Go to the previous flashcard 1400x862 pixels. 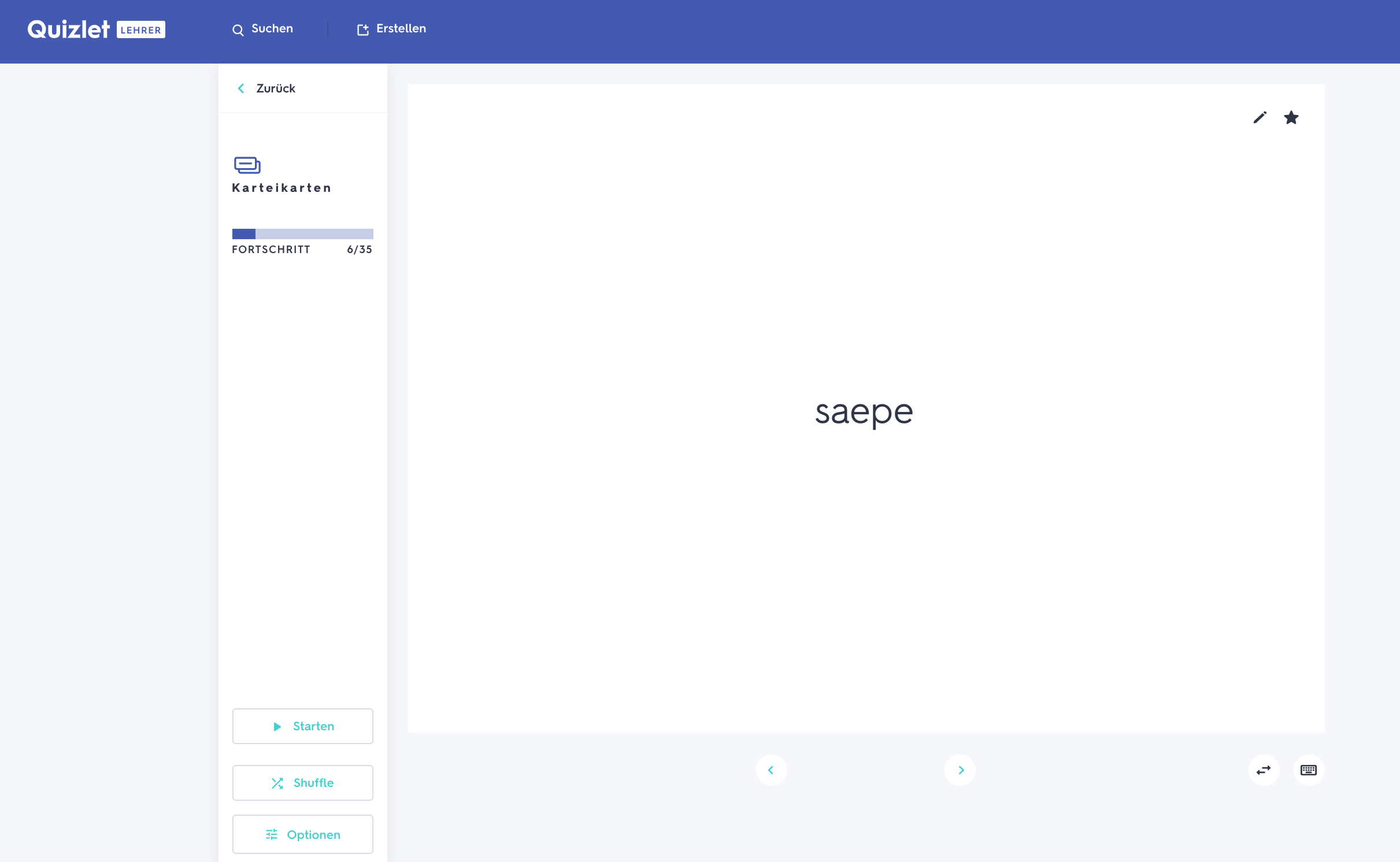point(771,770)
